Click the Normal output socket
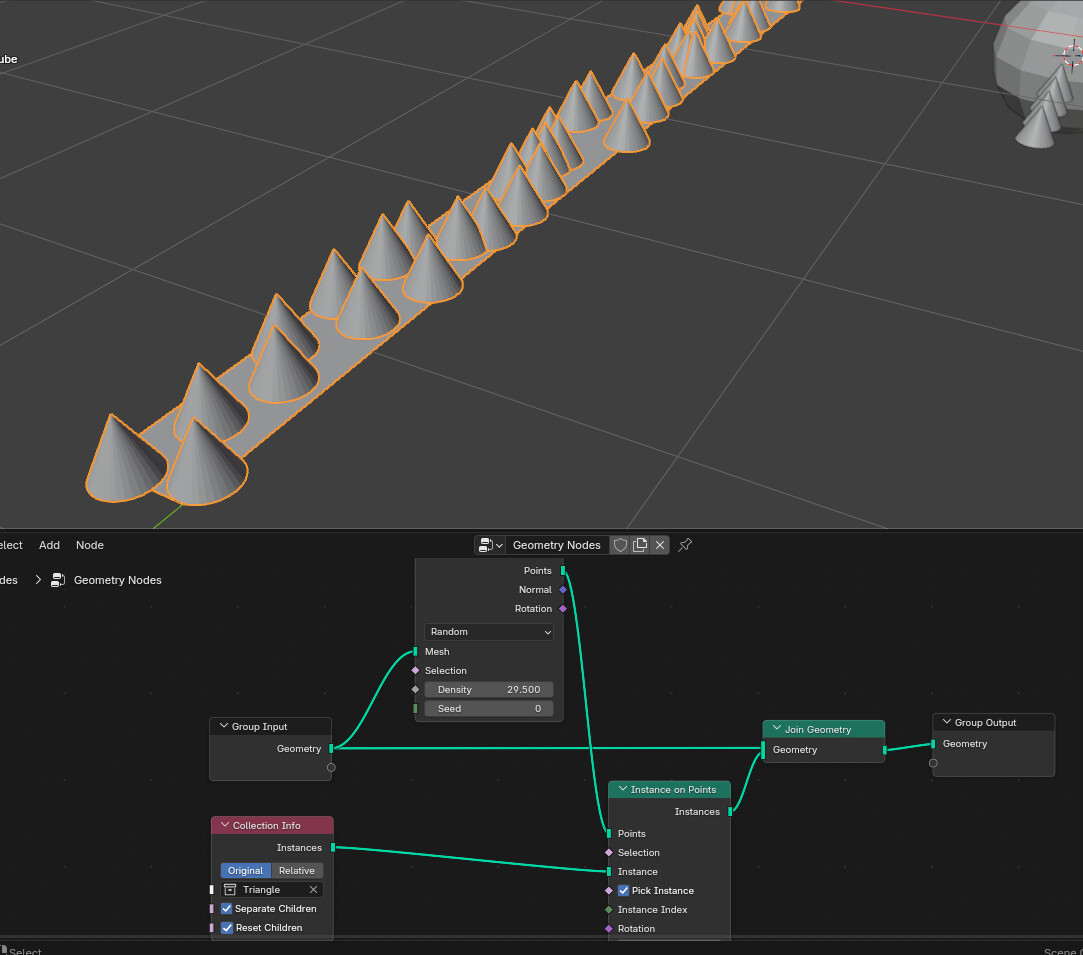The image size is (1083, 955). point(563,590)
